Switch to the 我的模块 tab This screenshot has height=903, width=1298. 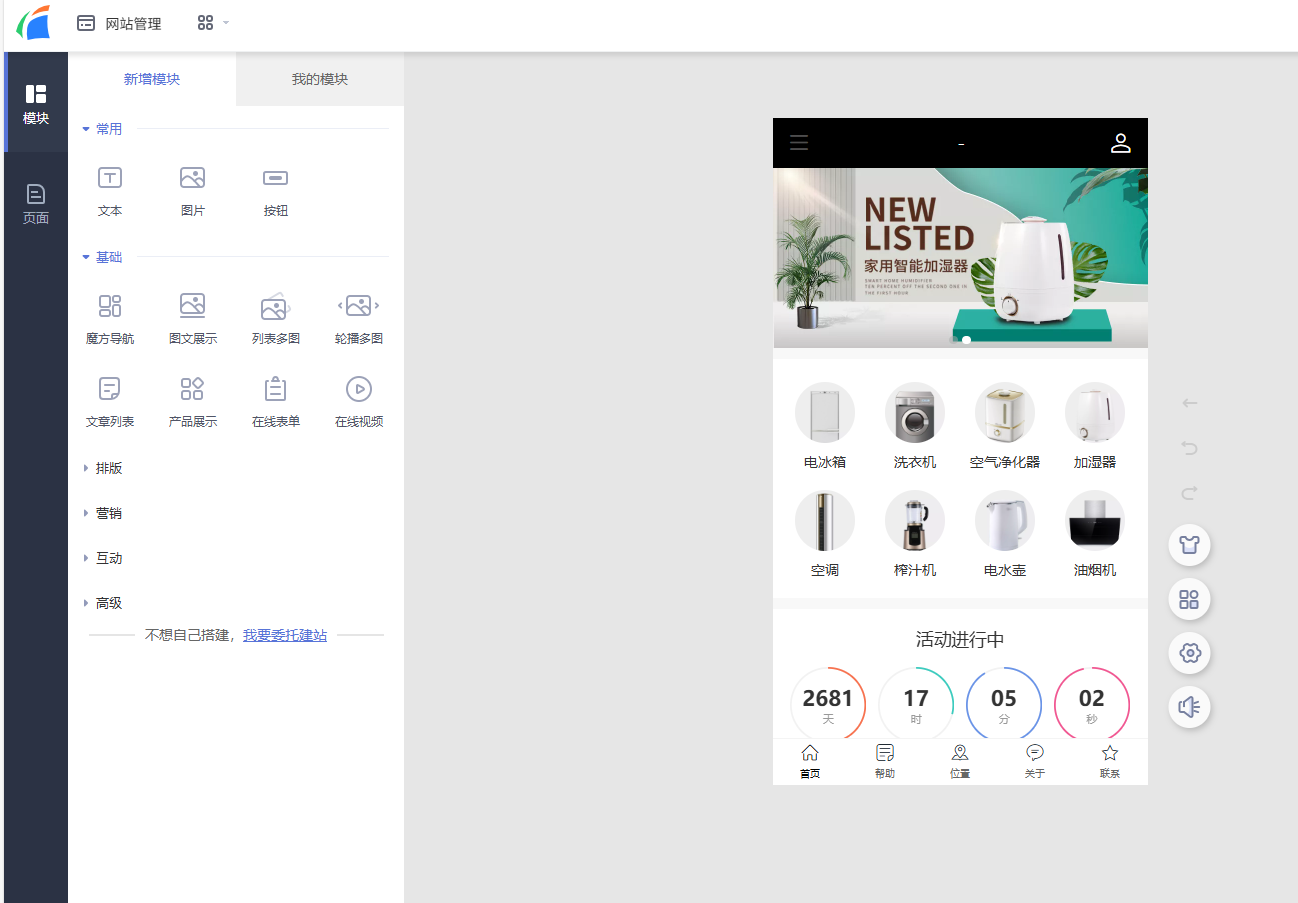click(320, 79)
